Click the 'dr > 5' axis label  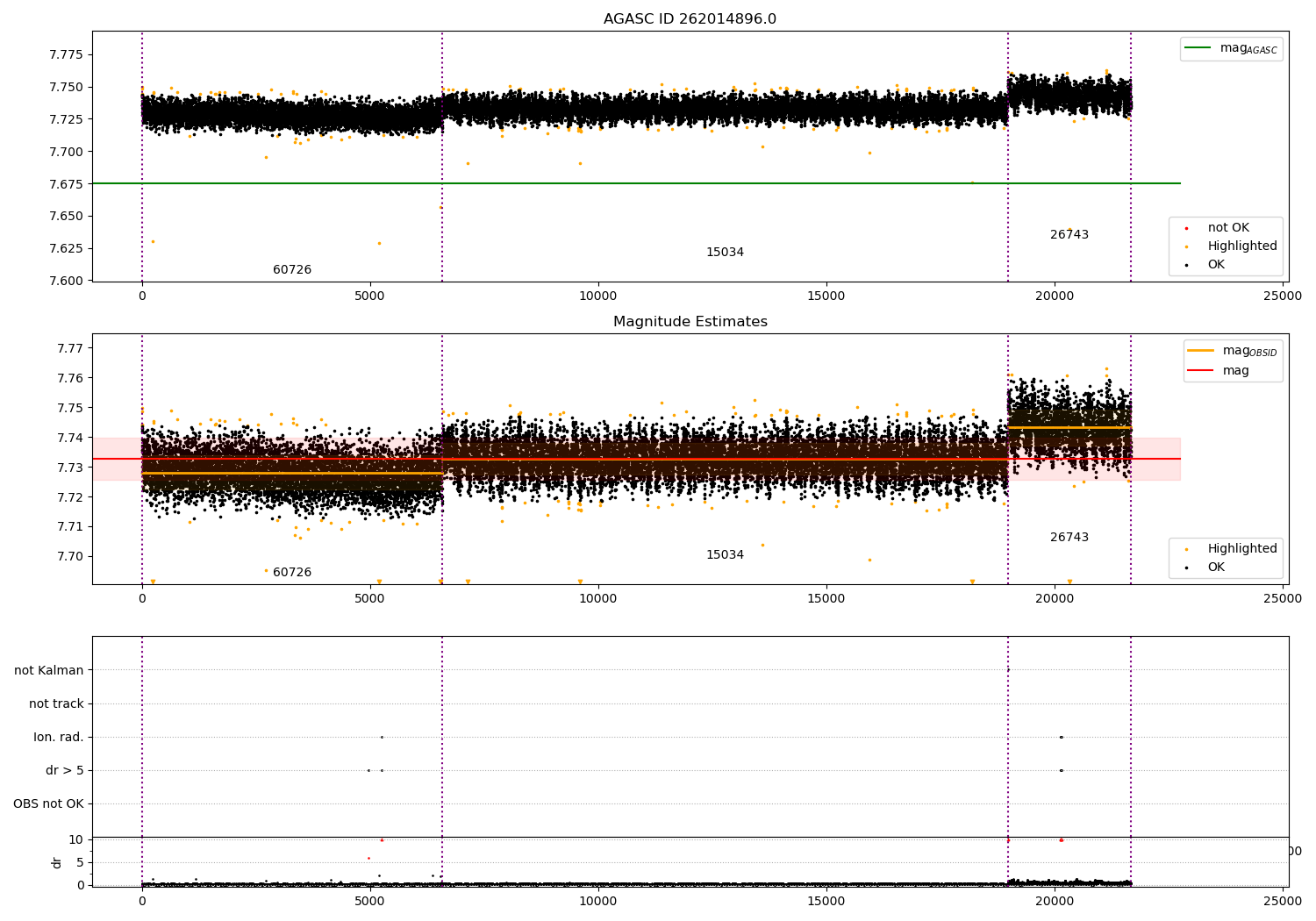pos(65,771)
